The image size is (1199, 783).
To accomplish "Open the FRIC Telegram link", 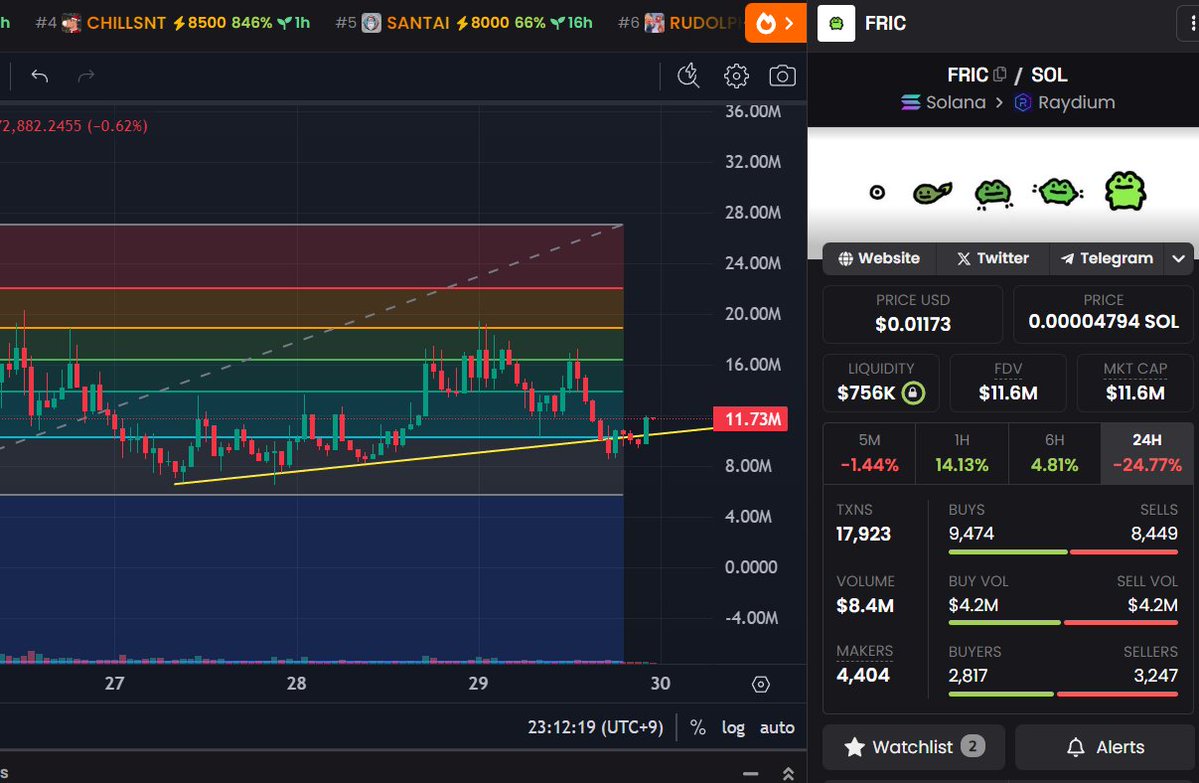I will (1106, 258).
